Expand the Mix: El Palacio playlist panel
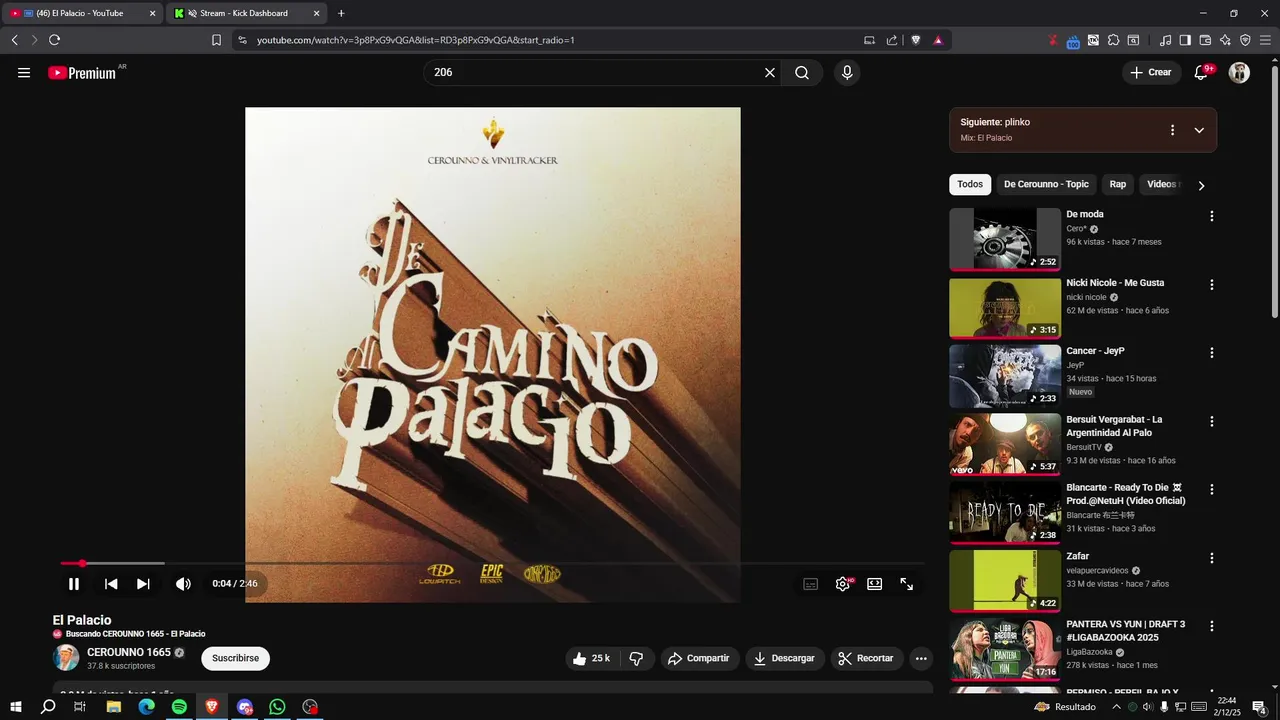Image resolution: width=1280 pixels, height=720 pixels. pos(1199,130)
